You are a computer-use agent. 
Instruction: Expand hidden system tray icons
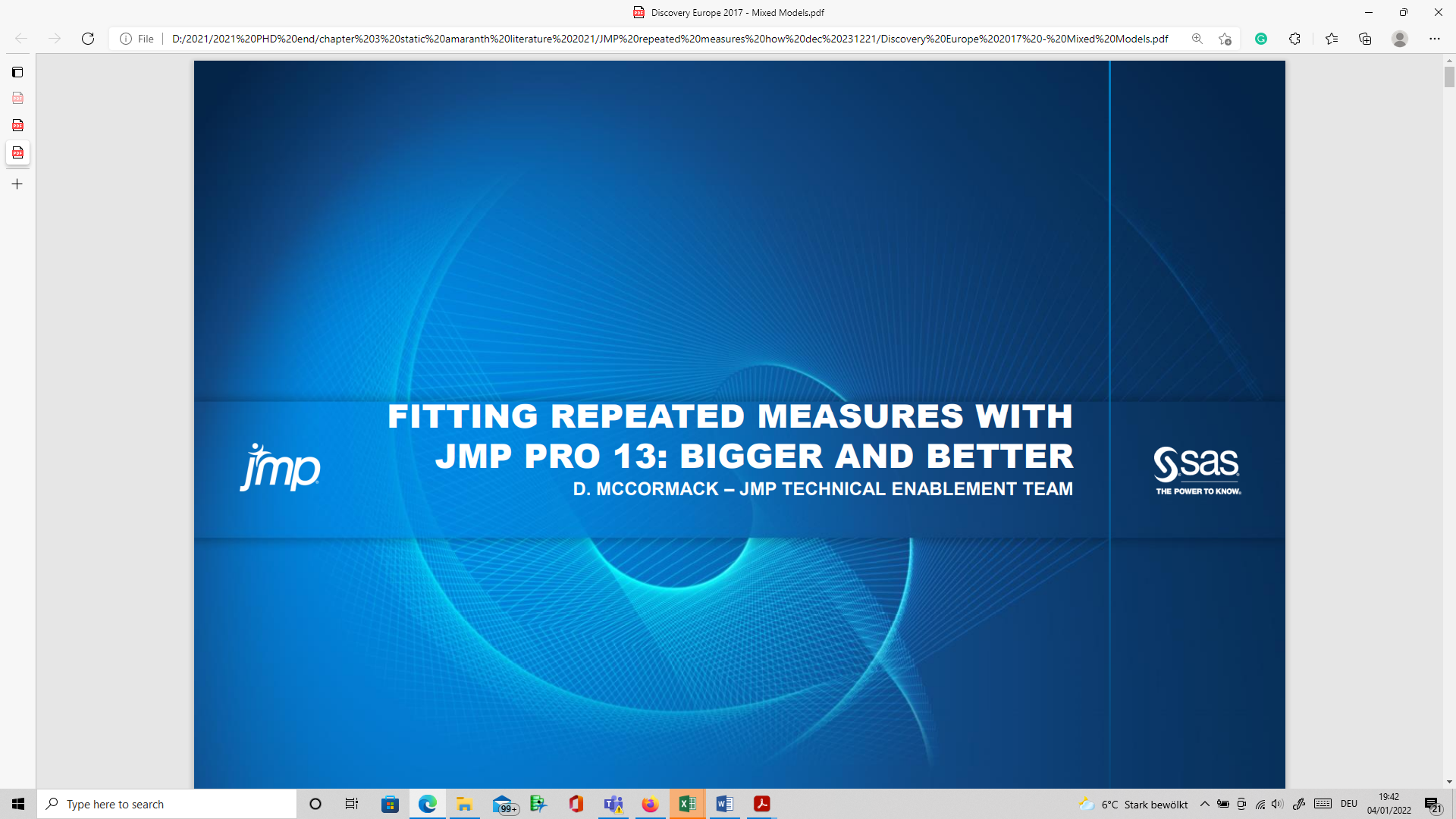click(x=1204, y=804)
